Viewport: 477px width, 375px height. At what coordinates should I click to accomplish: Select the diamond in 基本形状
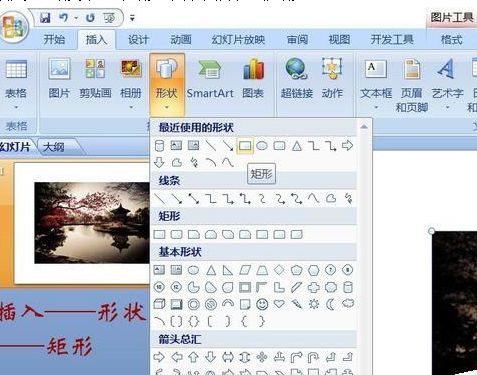pos(279,270)
